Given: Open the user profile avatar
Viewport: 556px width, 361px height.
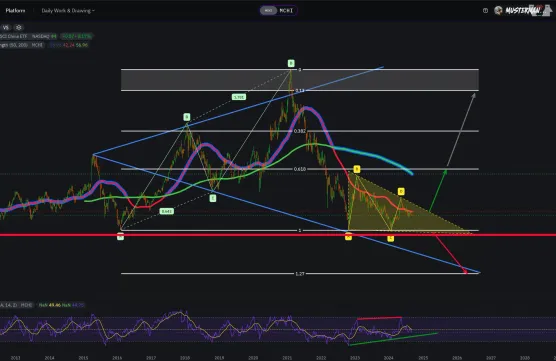Looking at the screenshot, I should [x=498, y=10].
